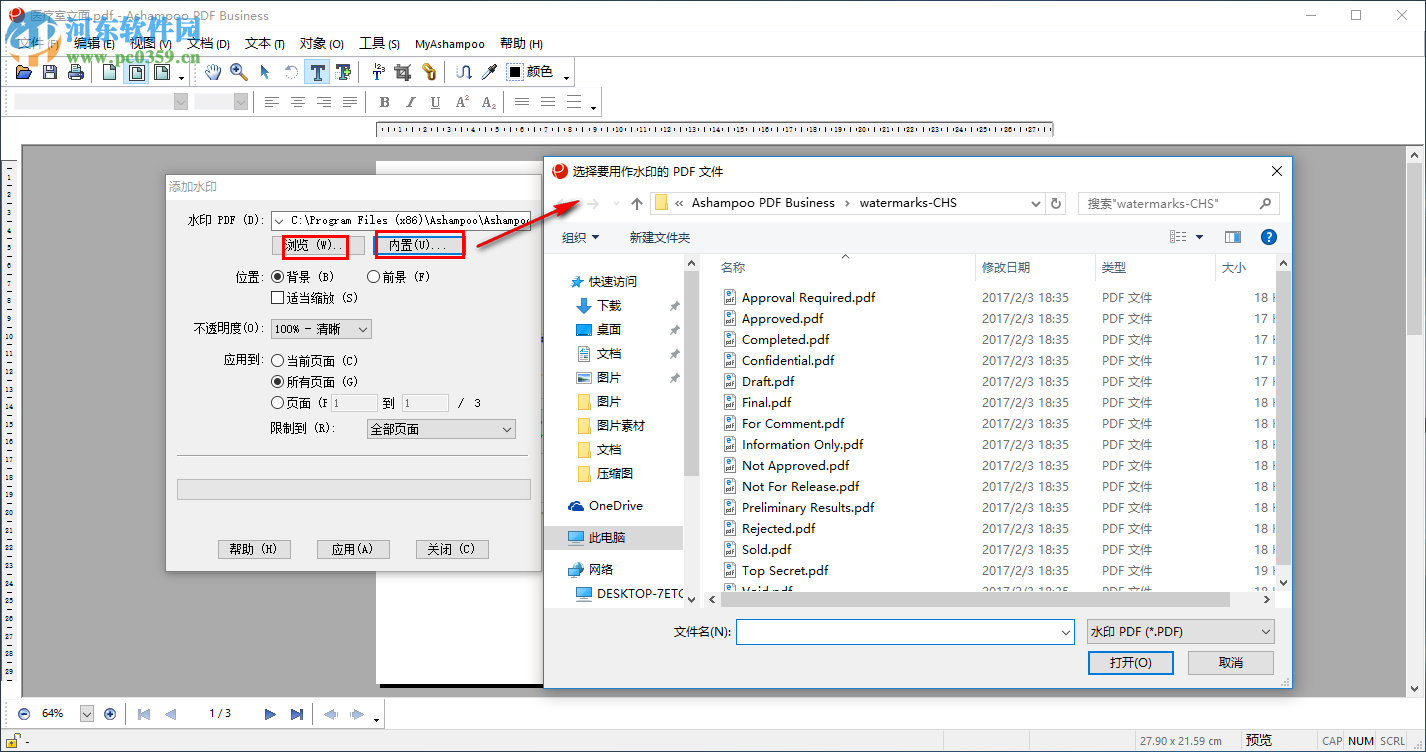Select the Zoom magnifier tool

tap(238, 72)
